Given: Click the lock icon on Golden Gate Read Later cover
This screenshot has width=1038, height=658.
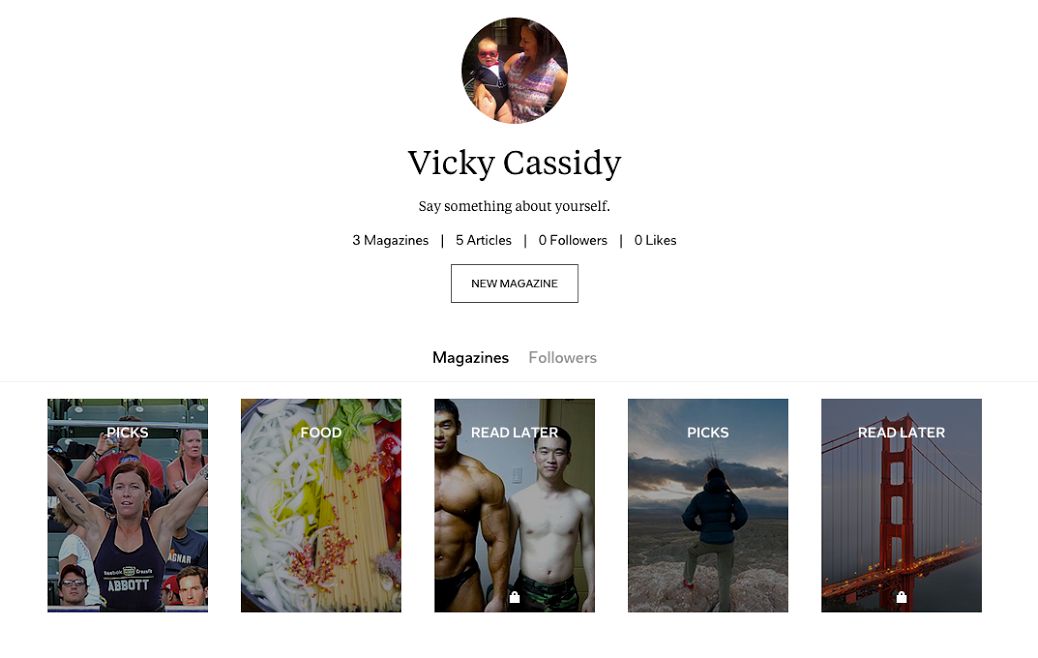Looking at the screenshot, I should (x=901, y=597).
